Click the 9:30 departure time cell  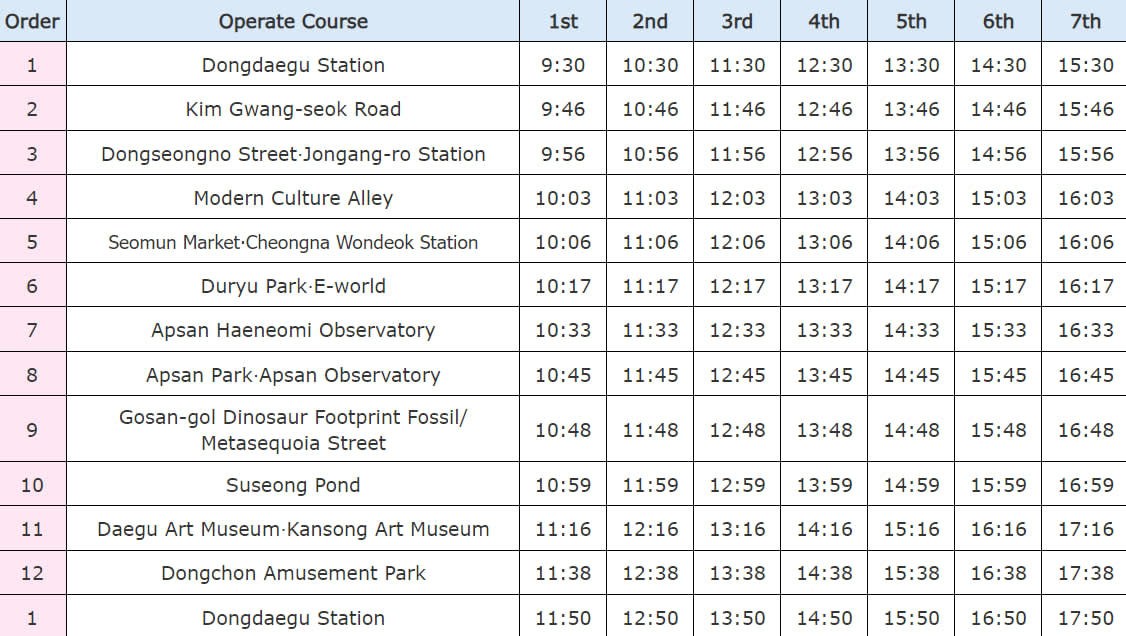point(563,65)
